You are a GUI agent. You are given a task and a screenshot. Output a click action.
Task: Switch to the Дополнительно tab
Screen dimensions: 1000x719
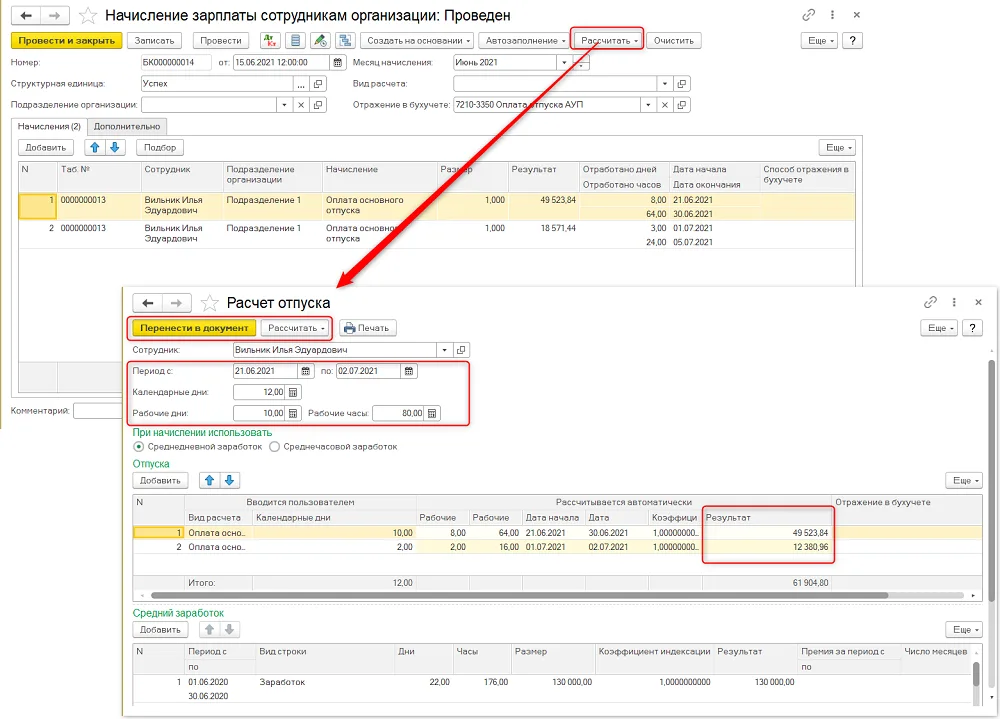[x=127, y=126]
